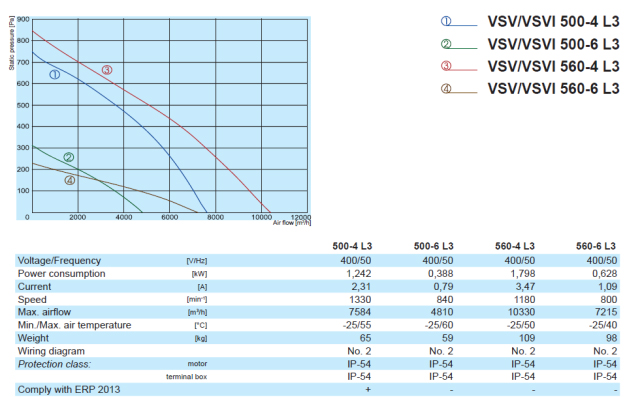
Task: Click the green circled 2 marker on the chart
Action: [x=69, y=157]
